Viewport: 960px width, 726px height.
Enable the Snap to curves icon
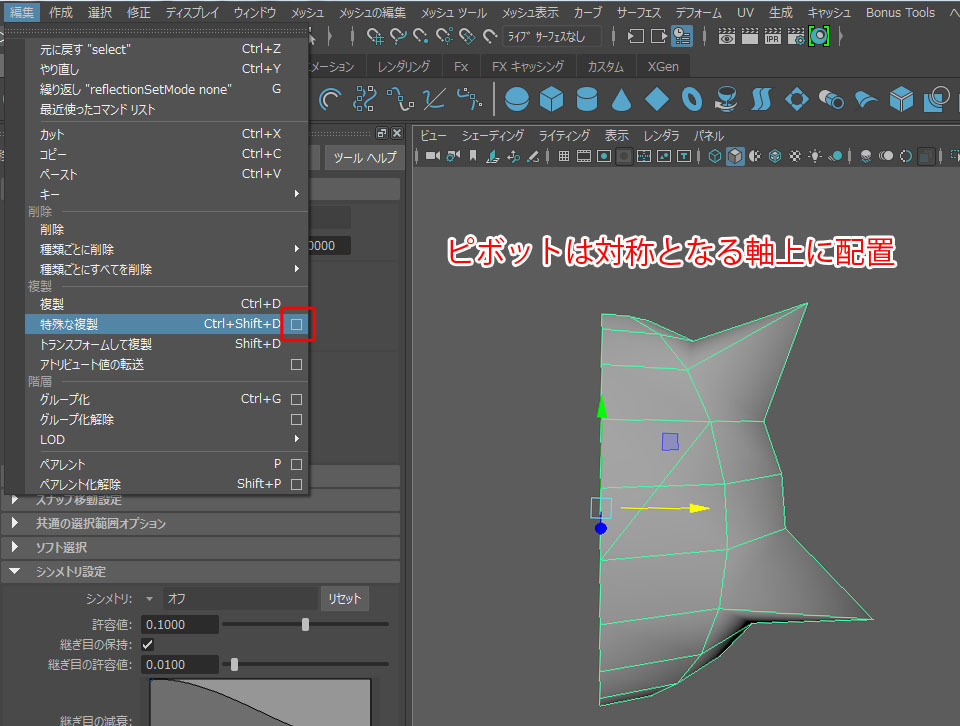tap(398, 37)
